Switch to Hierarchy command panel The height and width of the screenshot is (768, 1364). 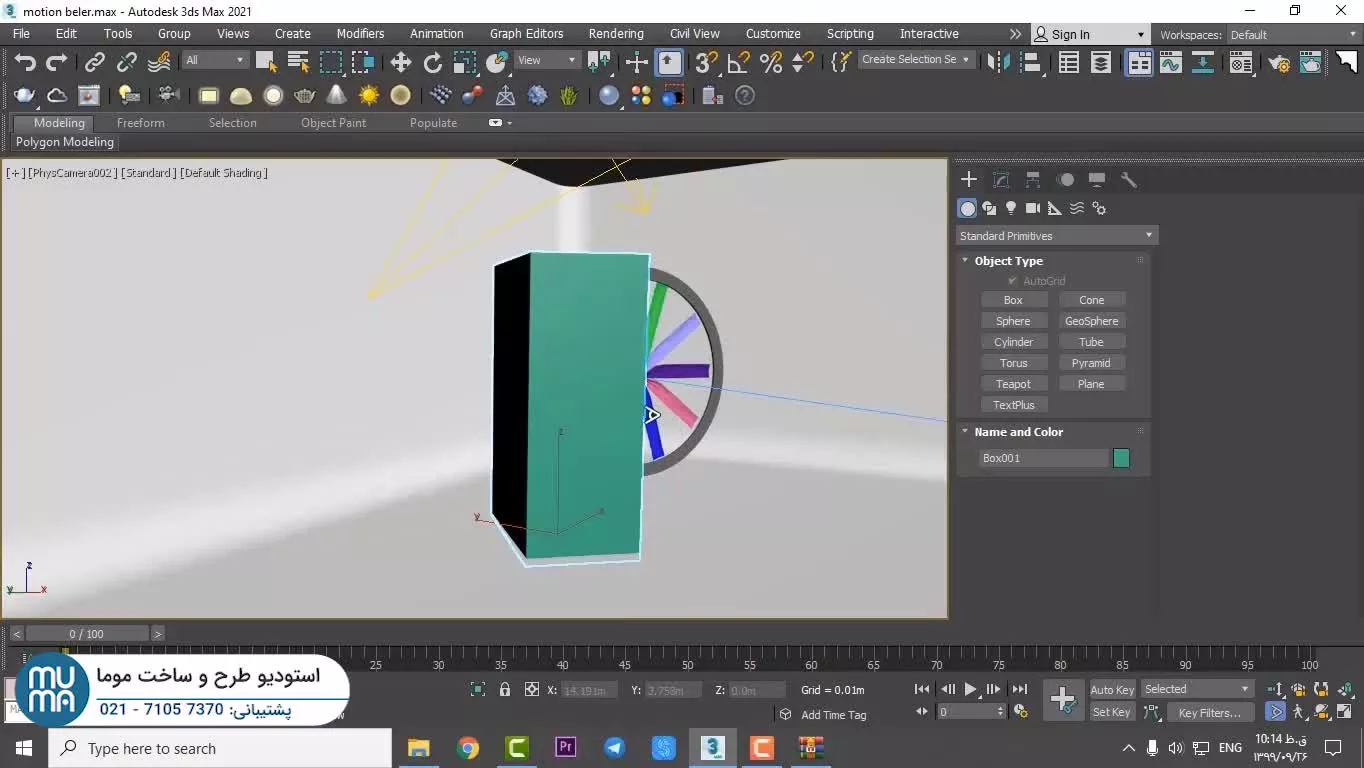tap(1033, 180)
